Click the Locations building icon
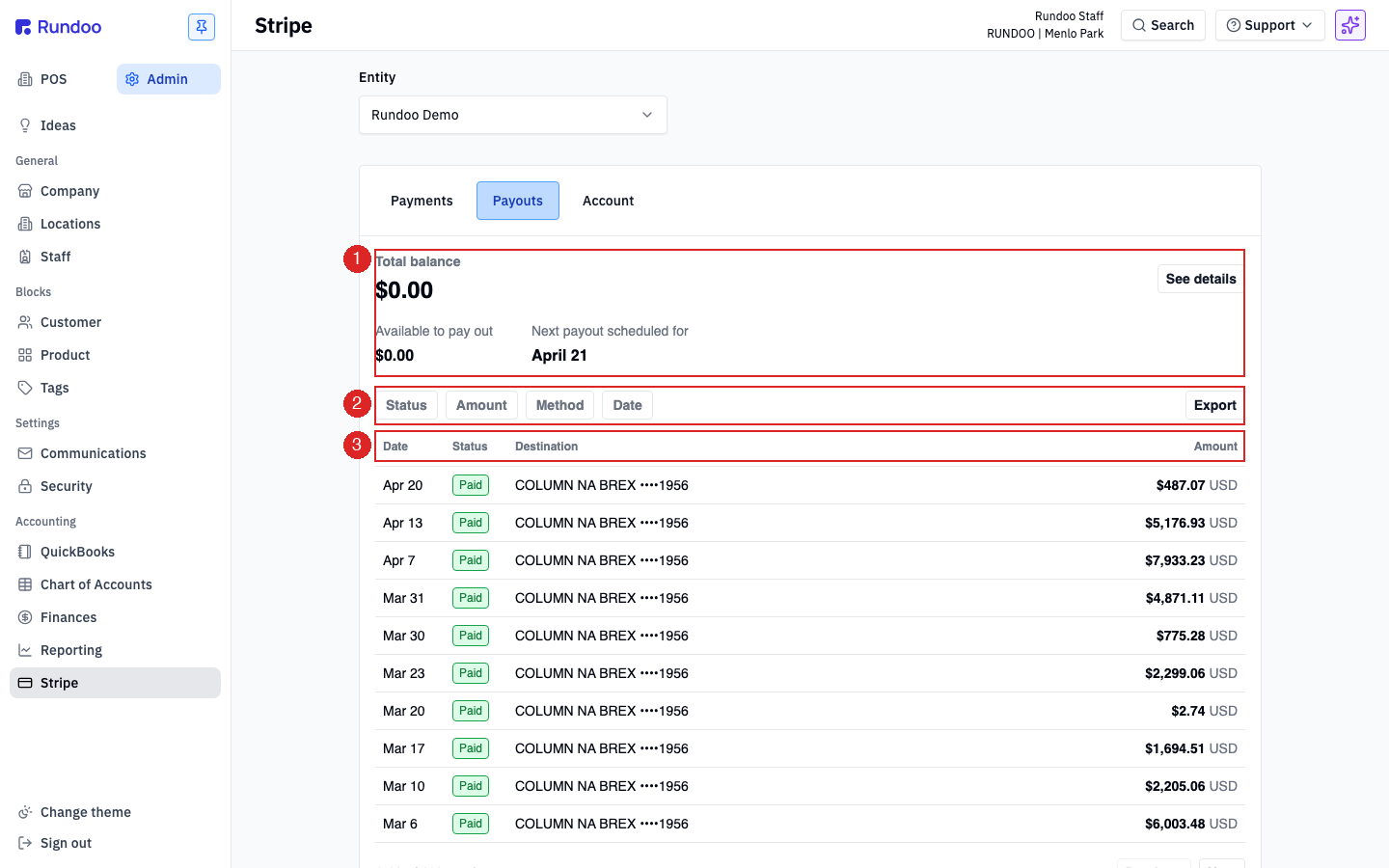The width and height of the screenshot is (1389, 868). point(25,224)
